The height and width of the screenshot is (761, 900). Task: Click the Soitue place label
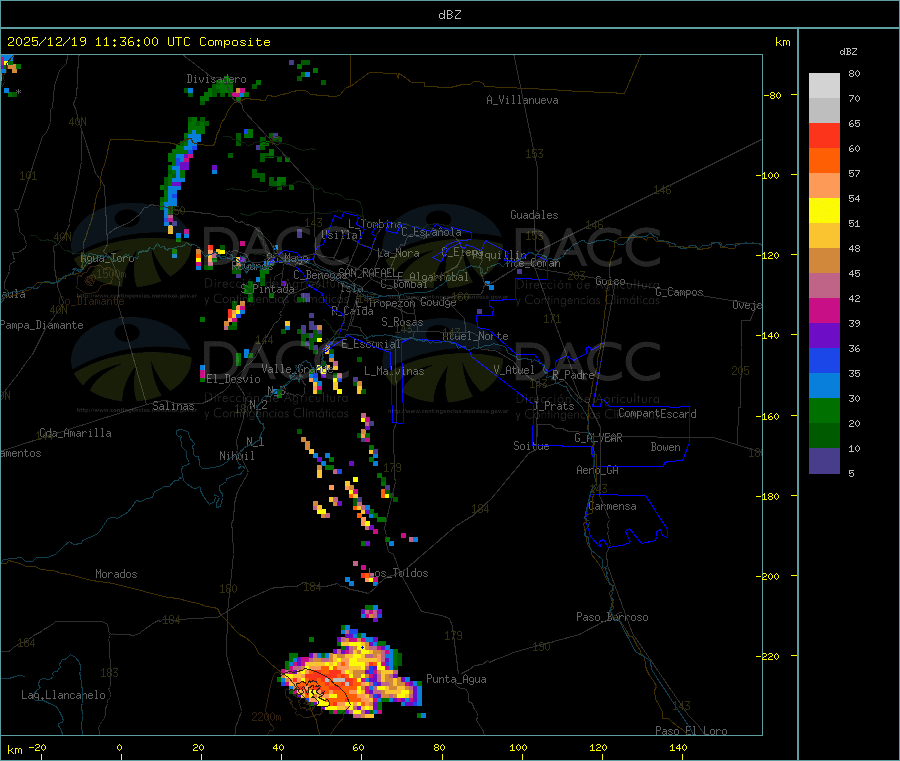pyautogui.click(x=531, y=446)
